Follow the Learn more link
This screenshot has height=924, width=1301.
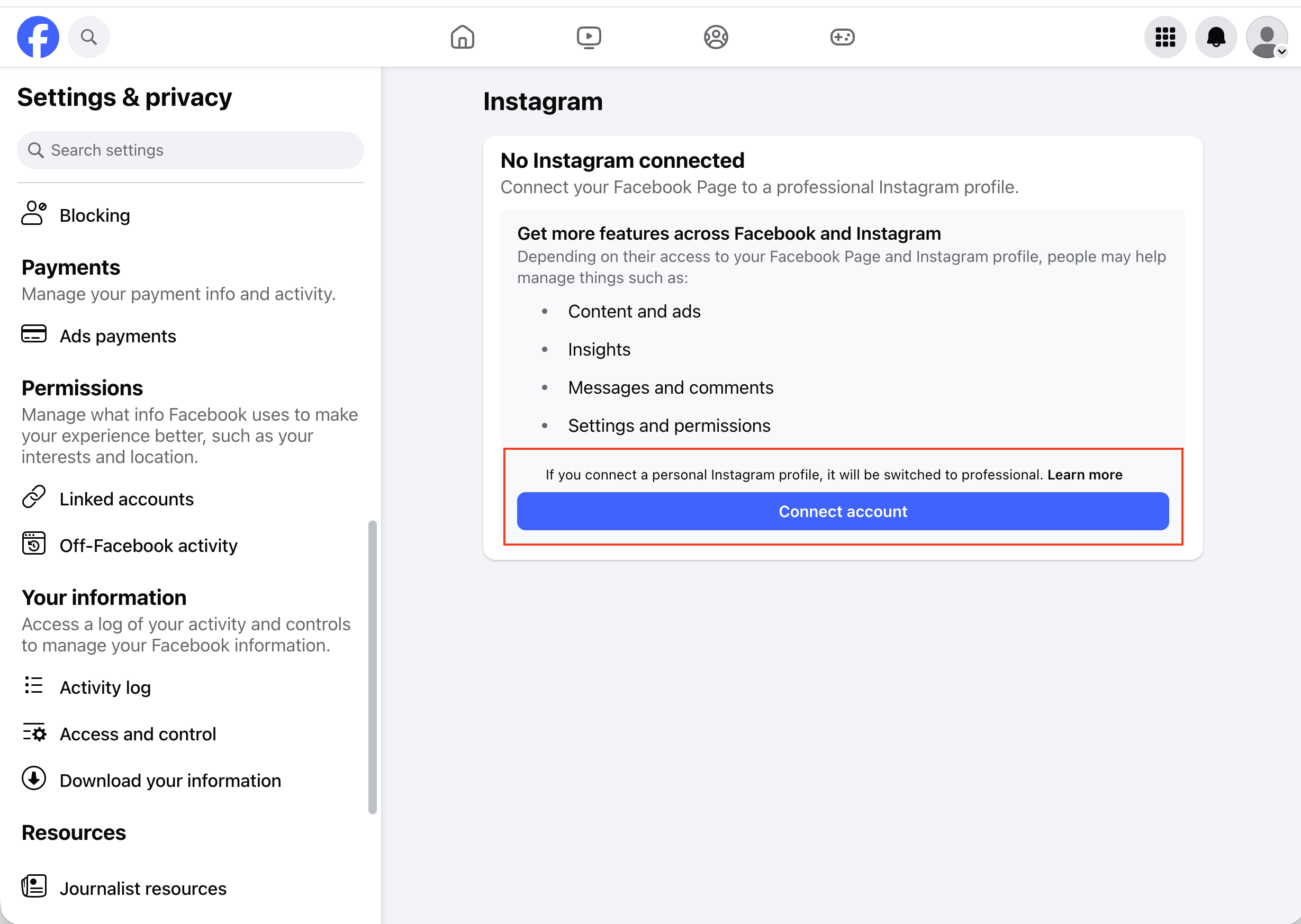(x=1084, y=475)
